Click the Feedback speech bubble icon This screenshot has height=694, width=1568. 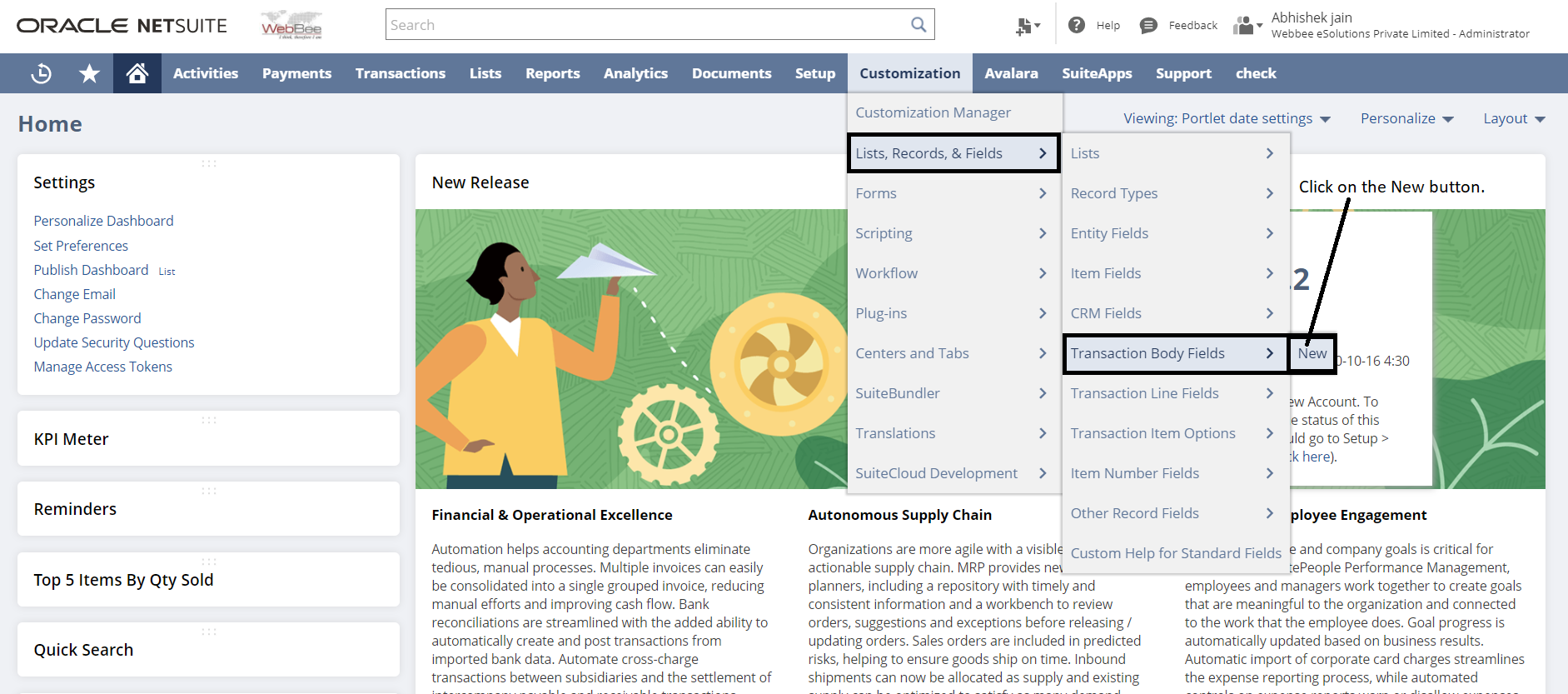point(1148,25)
